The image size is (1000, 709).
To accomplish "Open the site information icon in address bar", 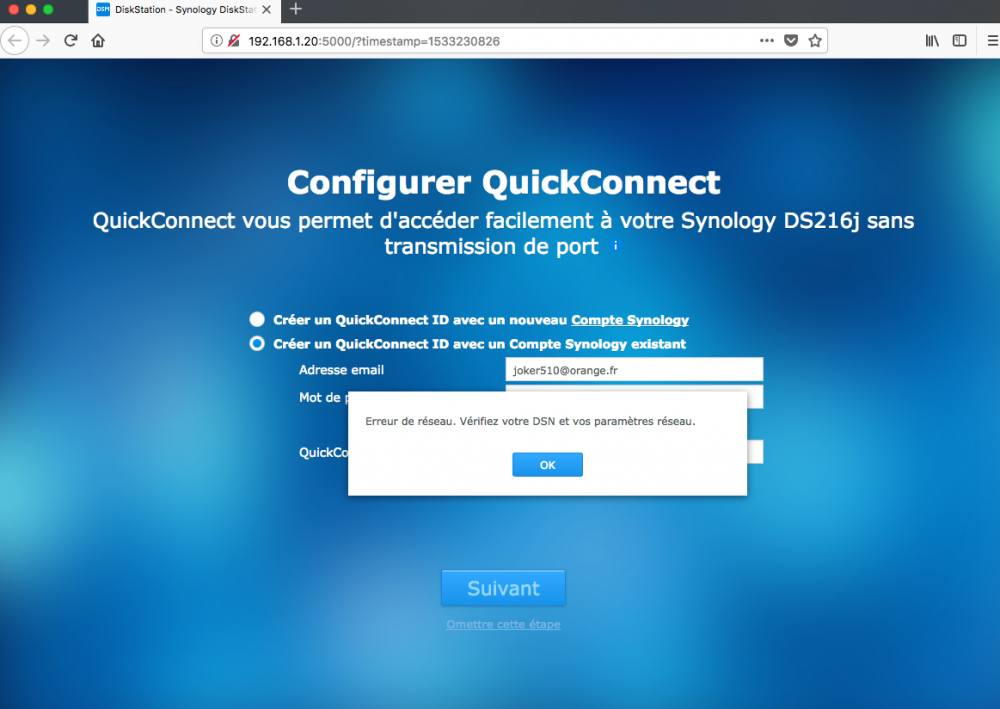I will (x=217, y=41).
